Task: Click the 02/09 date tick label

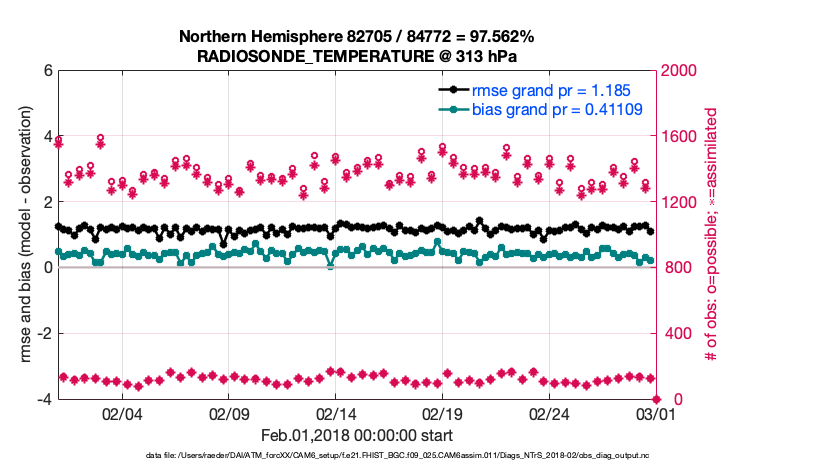Action: tap(229, 413)
